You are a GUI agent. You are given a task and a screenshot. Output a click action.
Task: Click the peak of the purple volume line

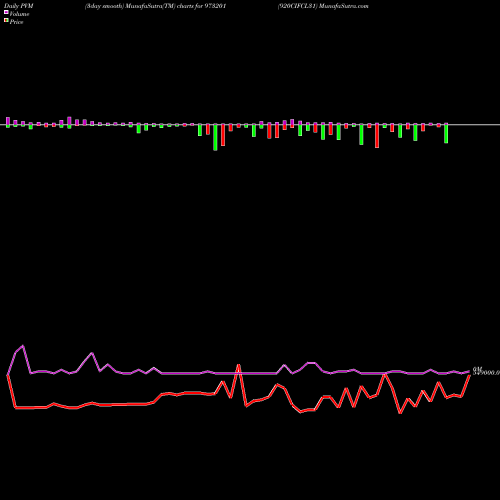coord(23,346)
